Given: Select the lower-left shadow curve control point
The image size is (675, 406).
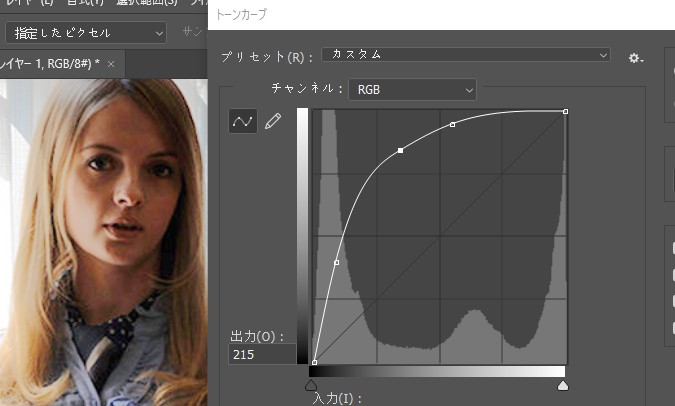Looking at the screenshot, I should click(337, 262).
